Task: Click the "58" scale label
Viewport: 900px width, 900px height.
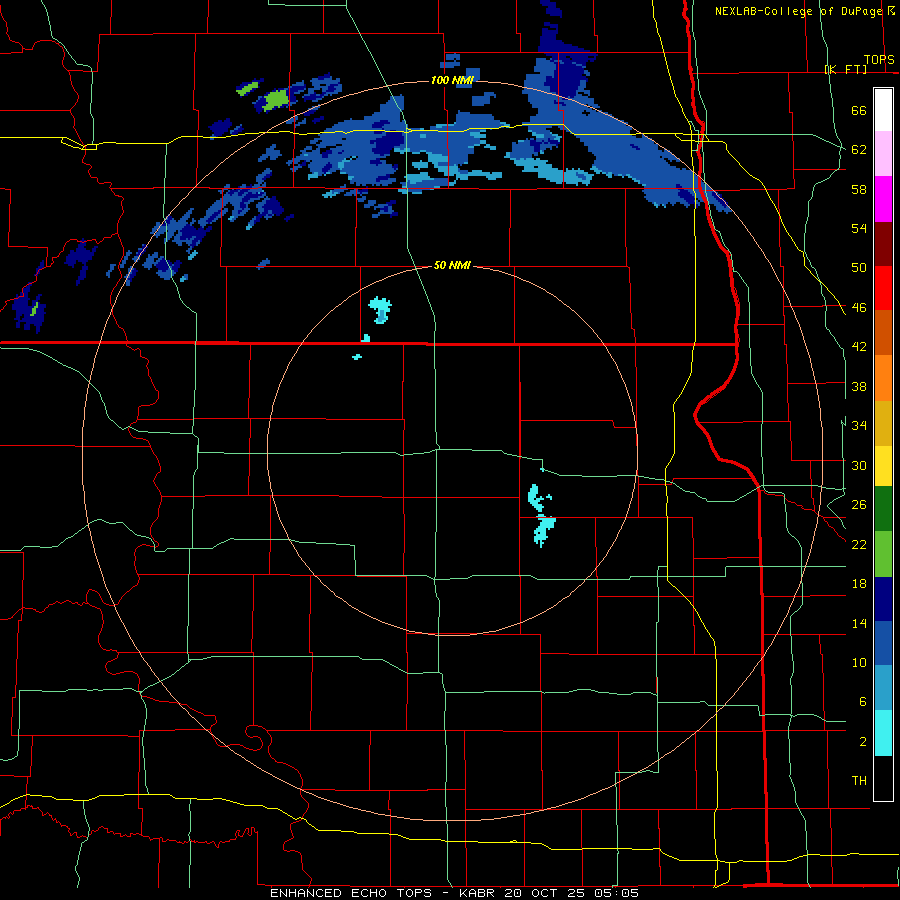Action: coord(859,189)
